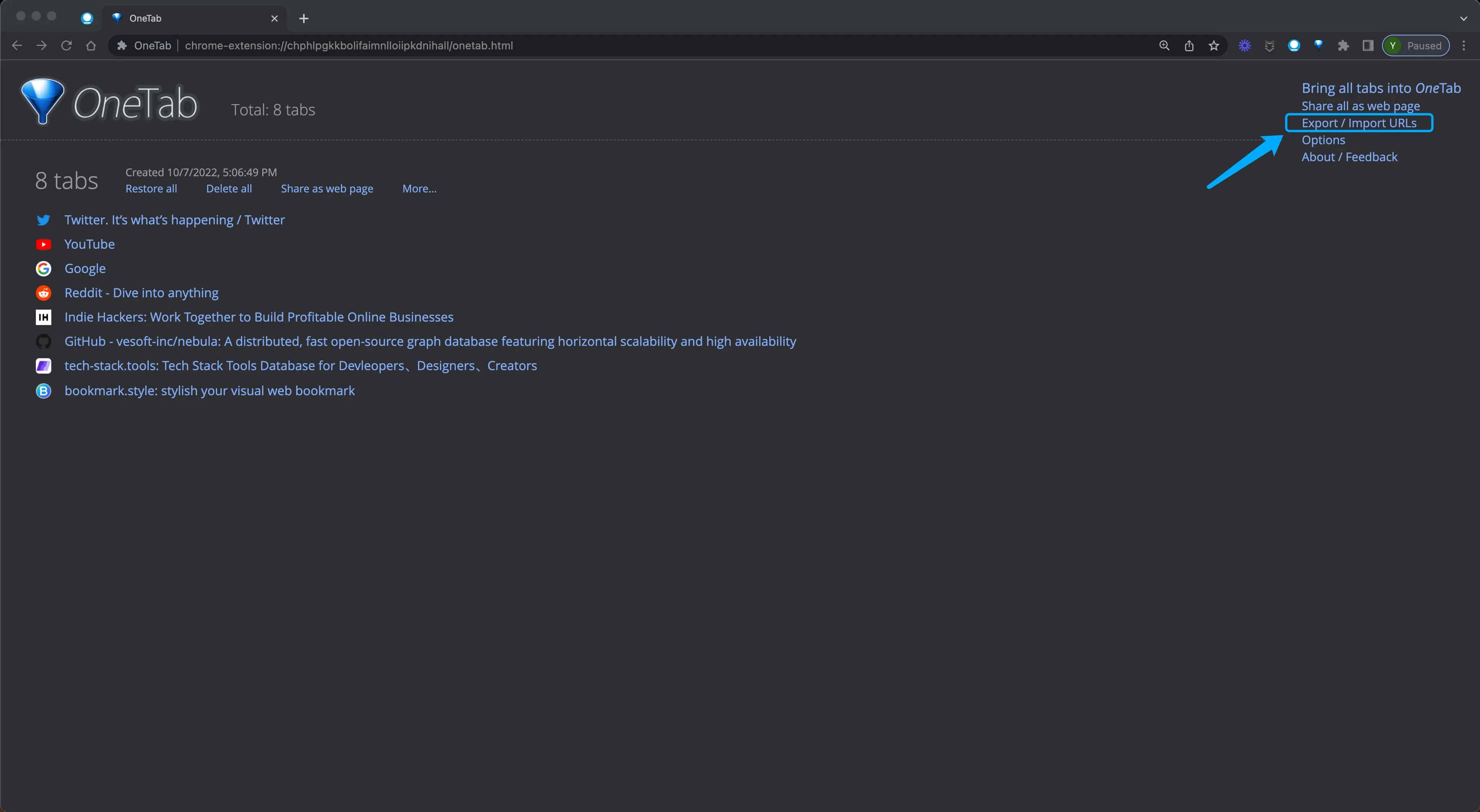Viewport: 1480px width, 812px height.
Task: Click the blue circle extension icon in toolbar
Action: click(1295, 45)
